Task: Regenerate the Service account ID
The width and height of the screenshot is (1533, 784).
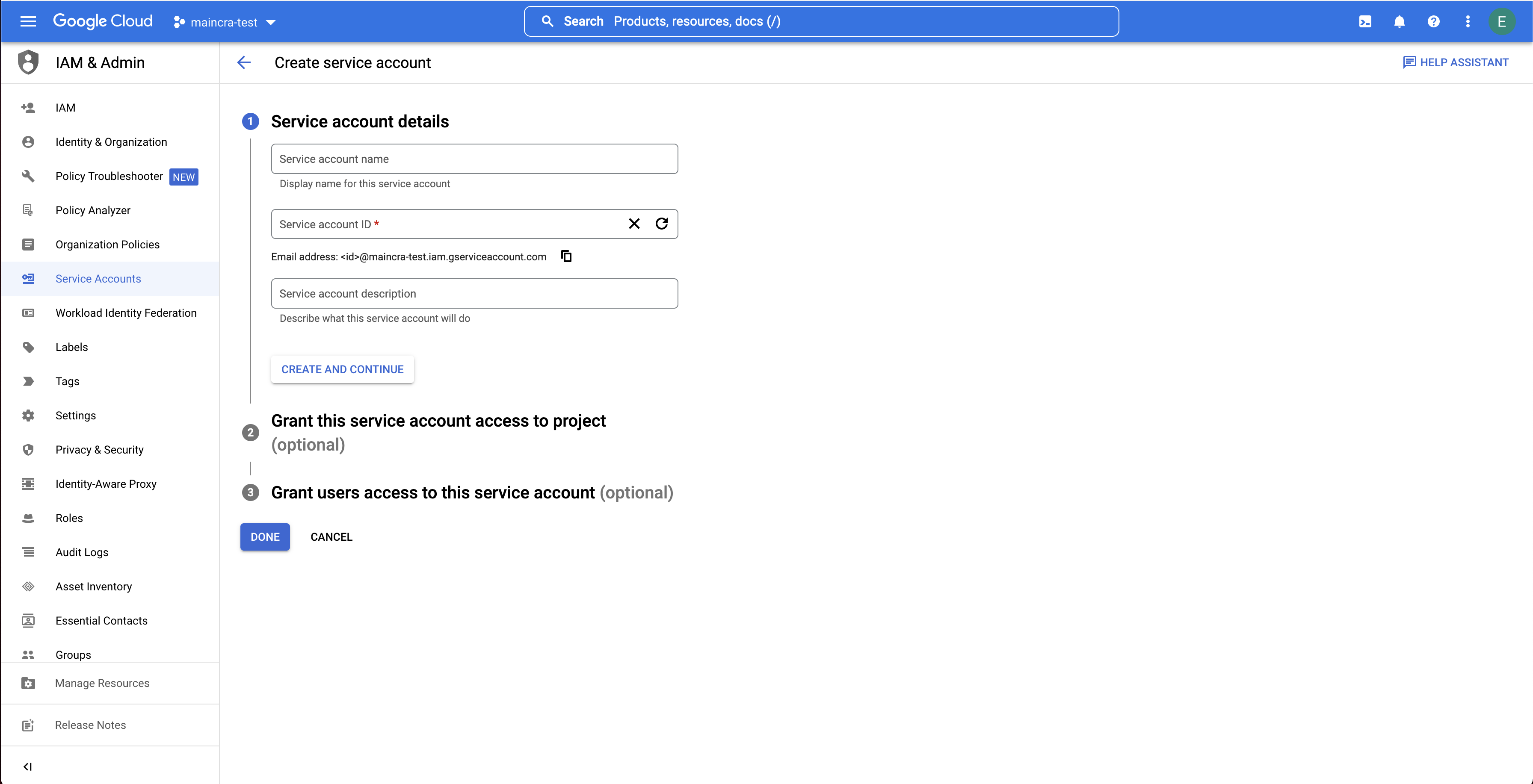Action: tap(661, 224)
